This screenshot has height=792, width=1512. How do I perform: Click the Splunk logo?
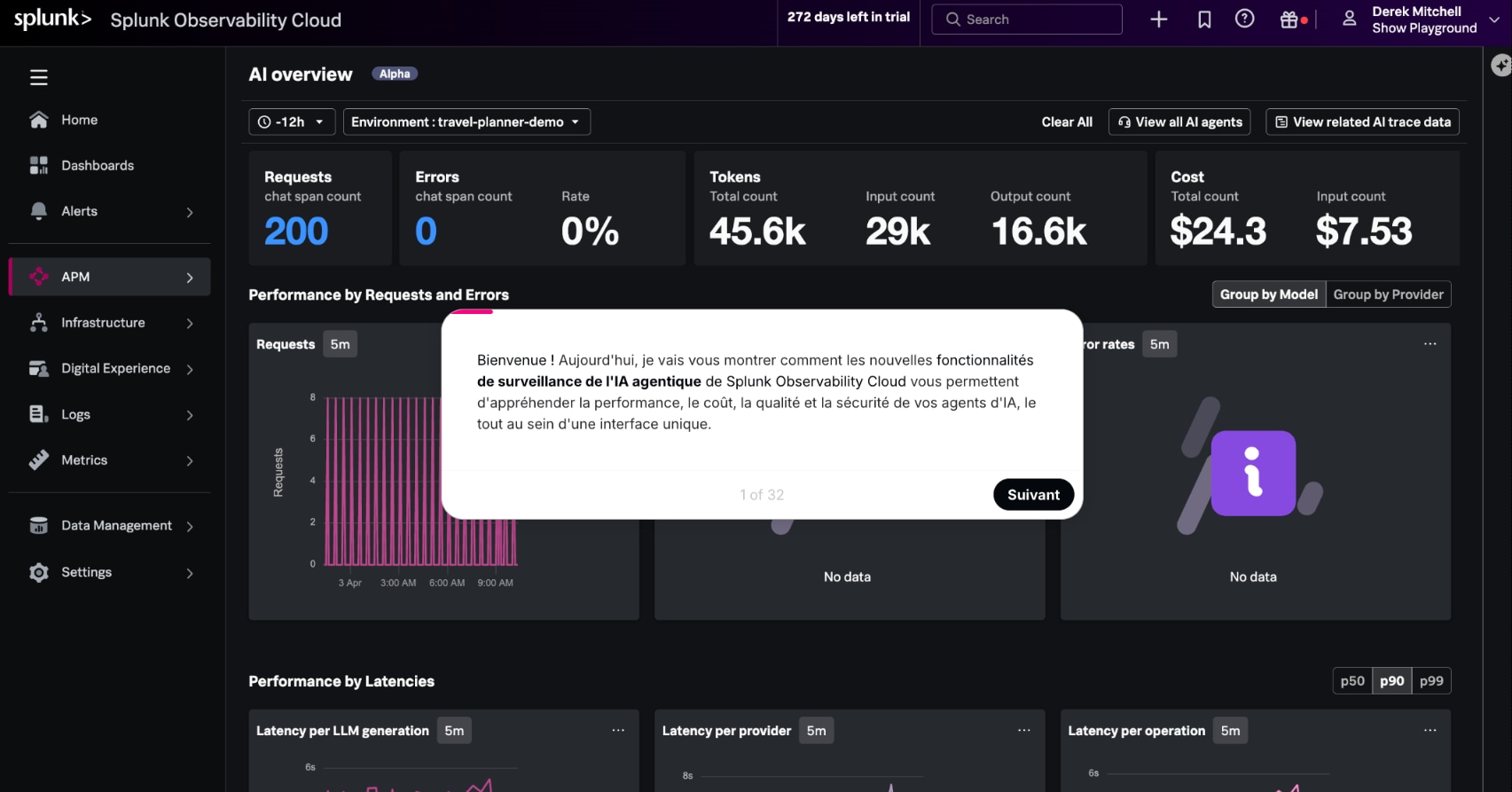(52, 19)
